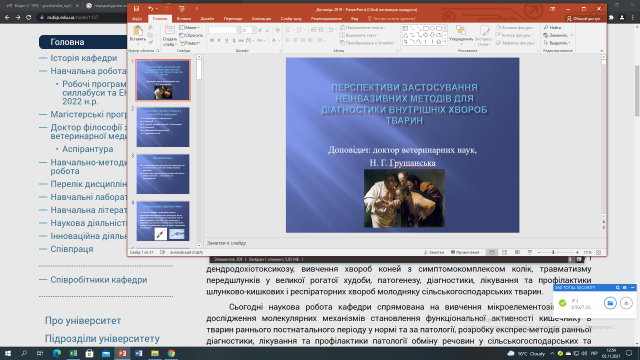Click the Reset (Сбросить) slide button
This screenshot has height=360, width=640.
coord(191,36)
